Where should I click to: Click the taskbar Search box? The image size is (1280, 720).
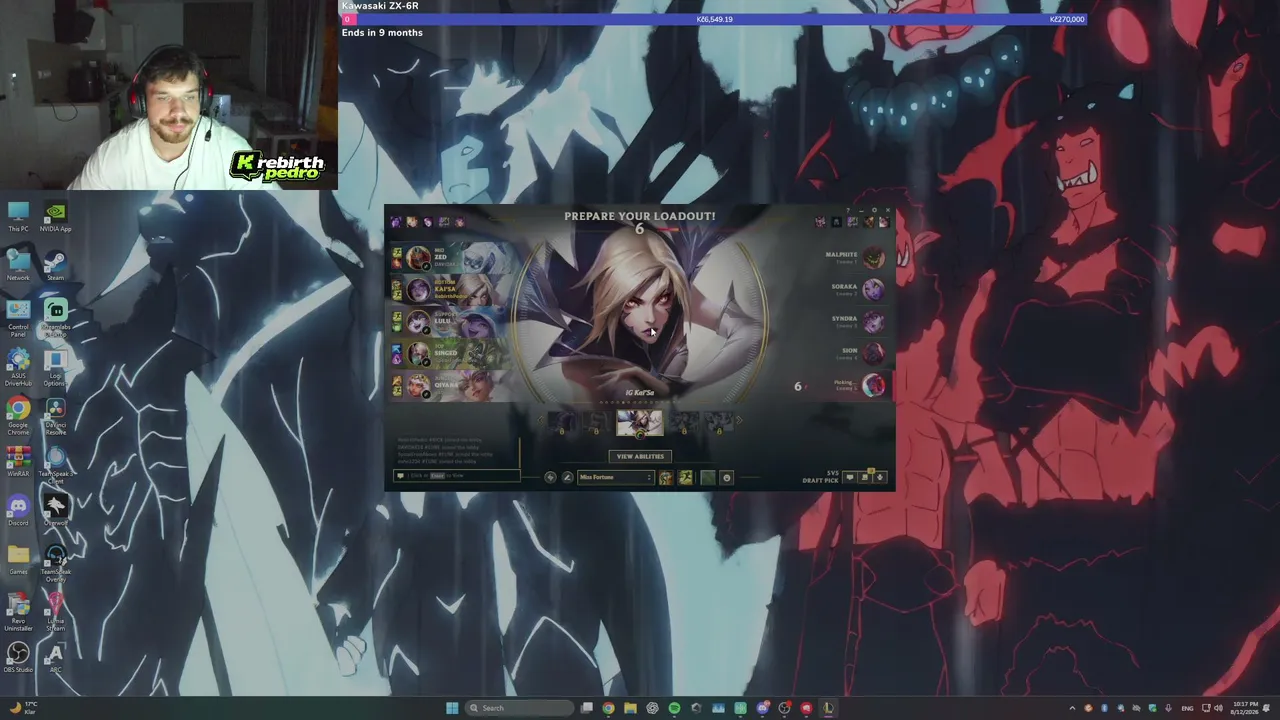(x=521, y=708)
